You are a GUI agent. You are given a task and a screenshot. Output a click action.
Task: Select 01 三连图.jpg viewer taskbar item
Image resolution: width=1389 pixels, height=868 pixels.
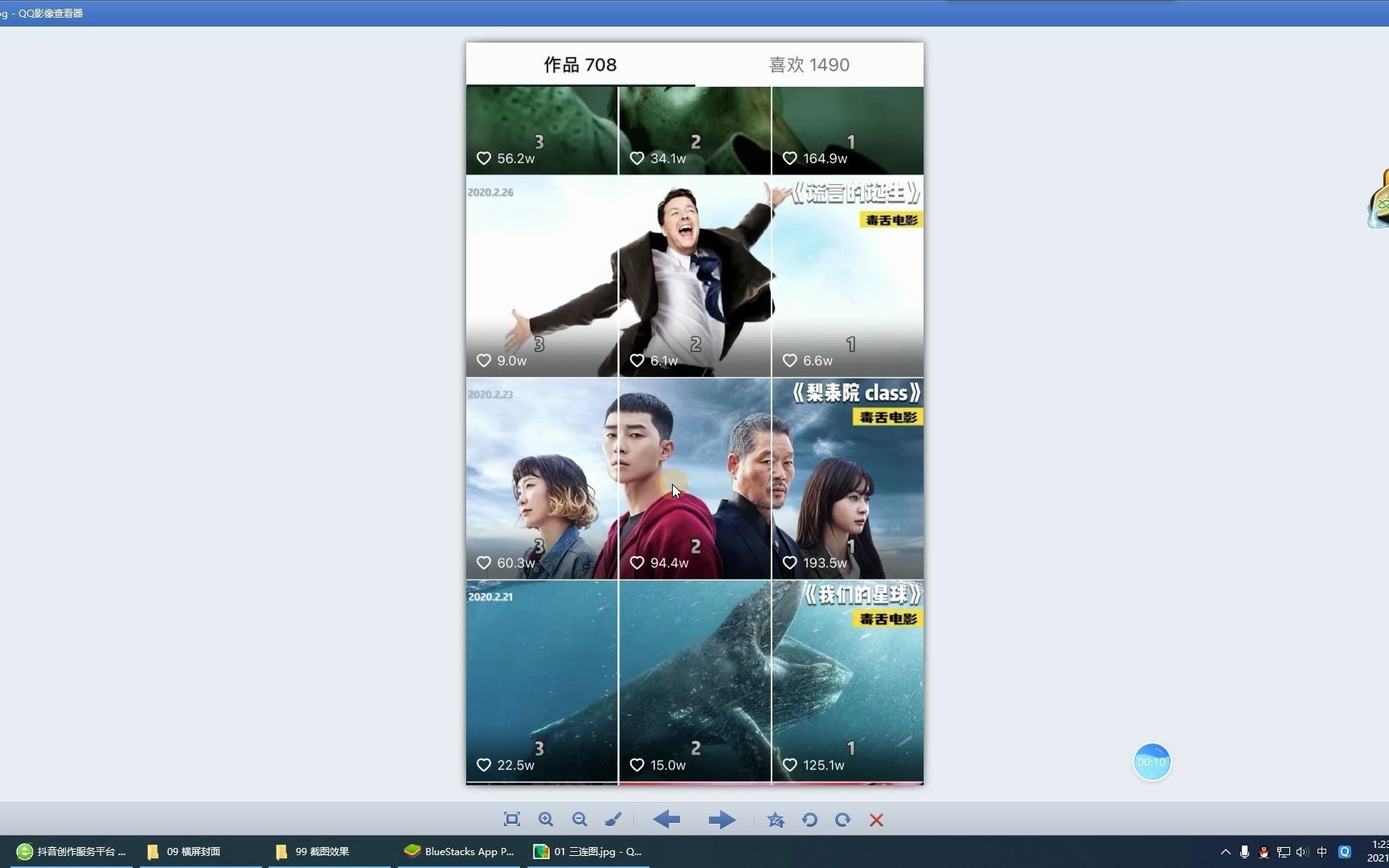pyautogui.click(x=588, y=851)
